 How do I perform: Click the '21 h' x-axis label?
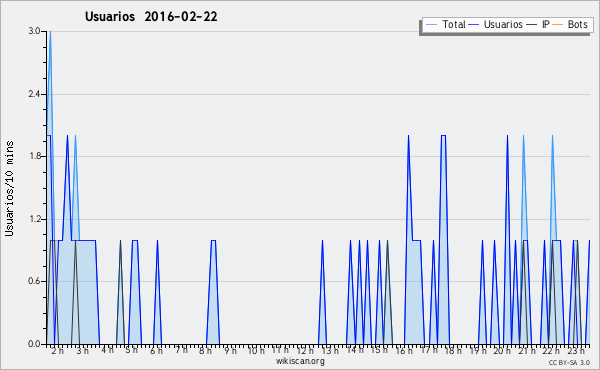(x=527, y=351)
